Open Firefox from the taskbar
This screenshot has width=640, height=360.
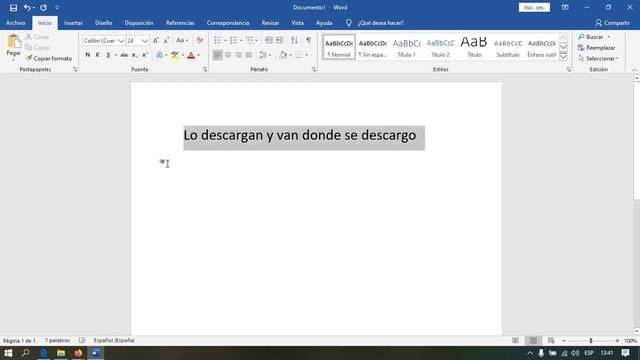(x=78, y=353)
